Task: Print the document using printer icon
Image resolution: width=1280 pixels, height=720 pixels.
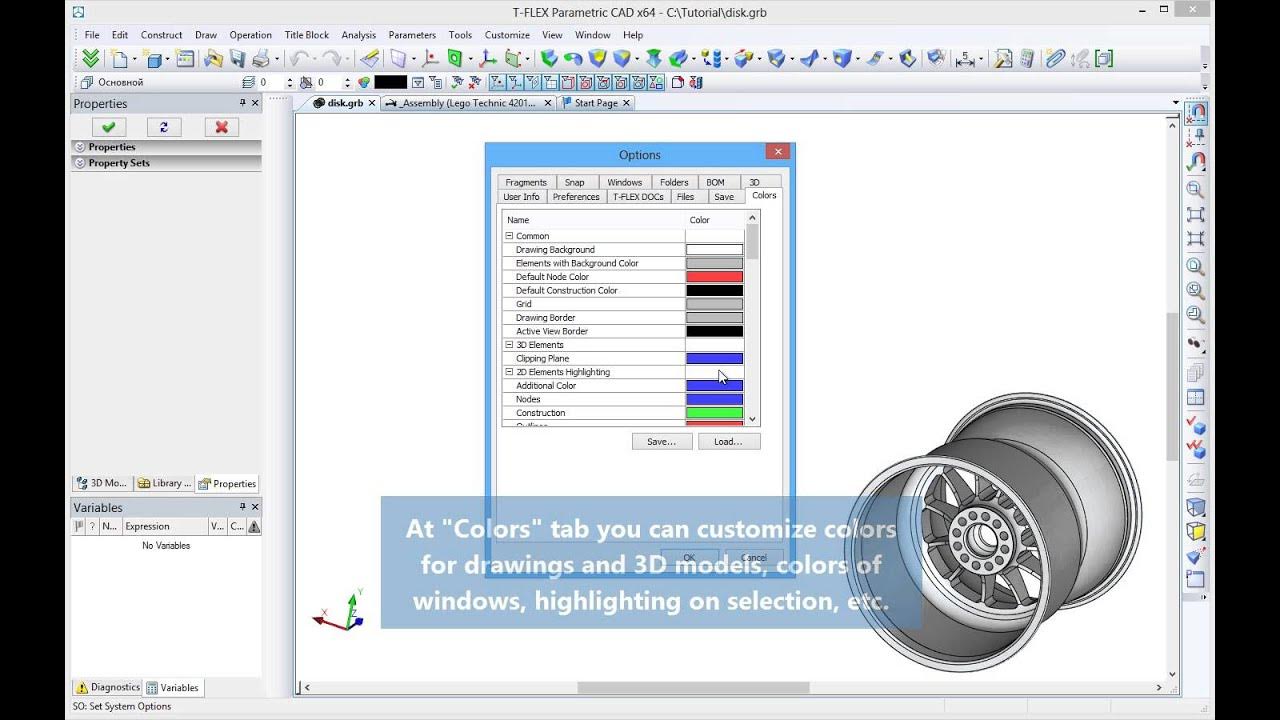Action: tap(261, 59)
